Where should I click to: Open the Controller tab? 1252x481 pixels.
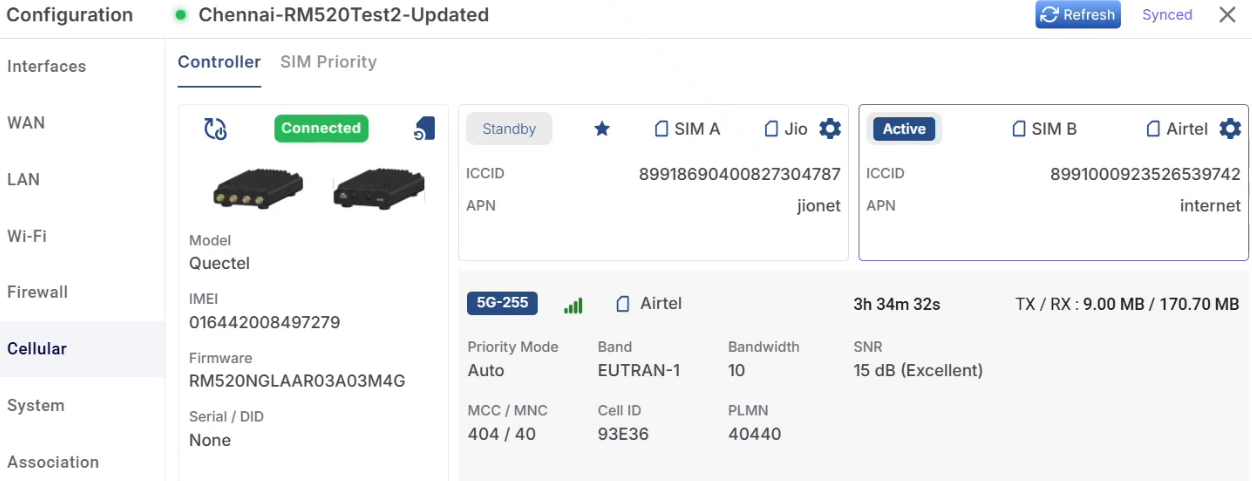(x=219, y=62)
